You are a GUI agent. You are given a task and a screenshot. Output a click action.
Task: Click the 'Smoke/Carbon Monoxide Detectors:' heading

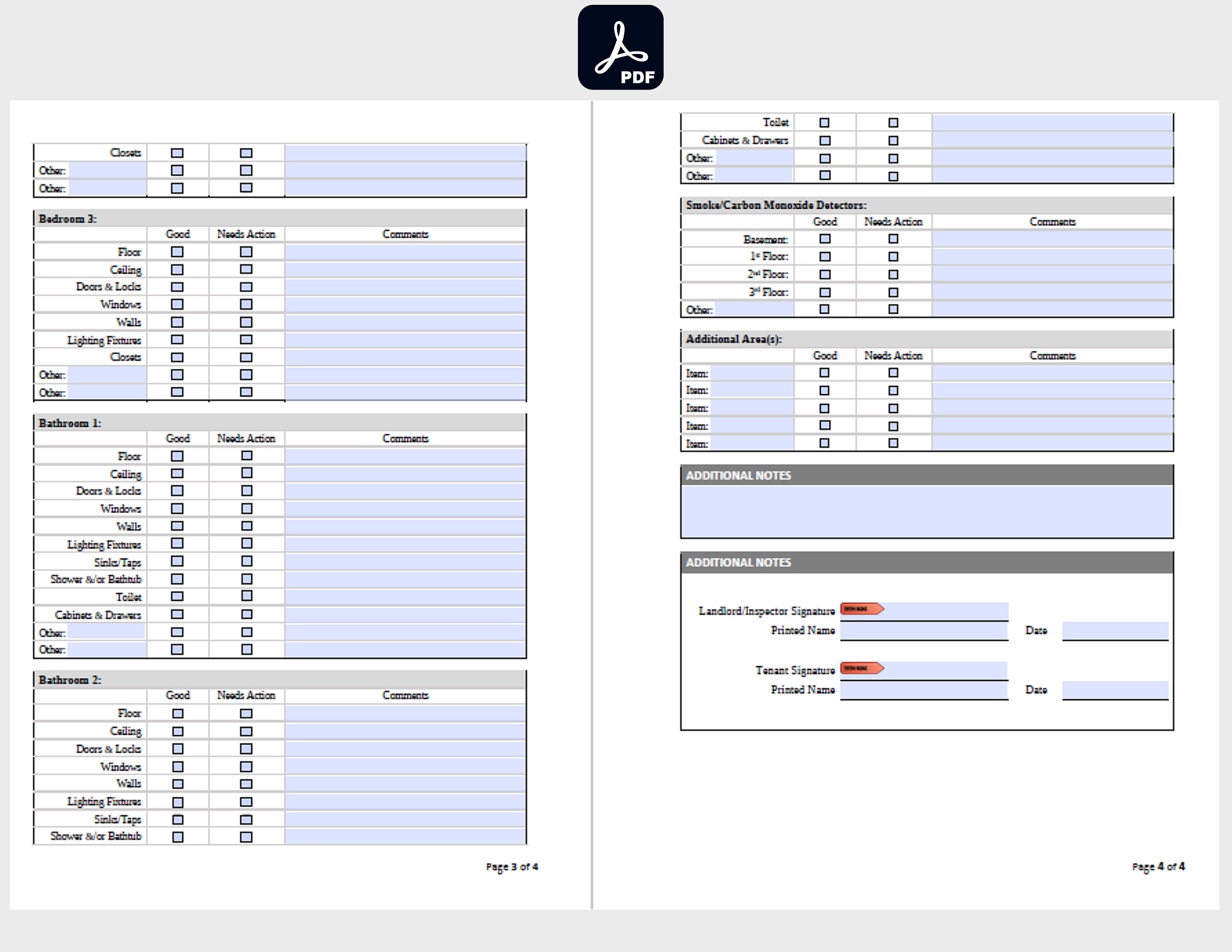pyautogui.click(x=776, y=205)
